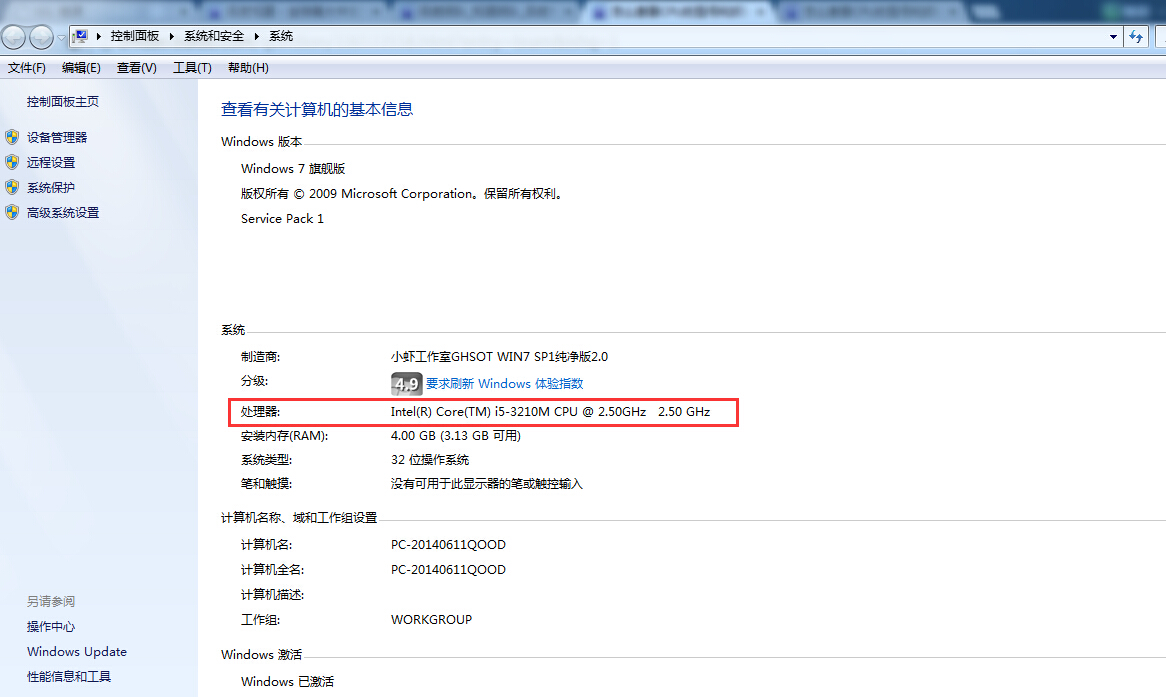Click the 4.00 GB RAM value
The image size is (1166, 697).
pos(456,436)
